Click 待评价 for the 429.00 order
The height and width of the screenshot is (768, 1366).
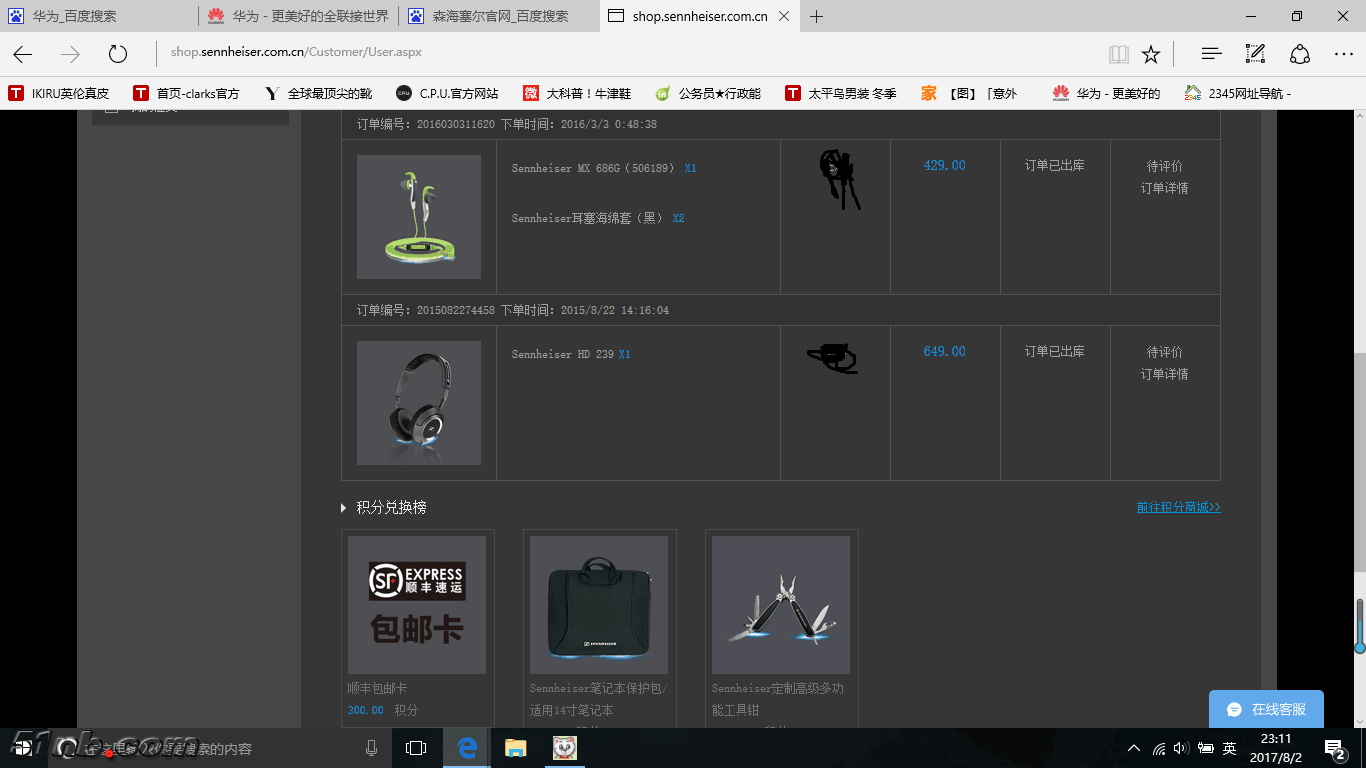(1165, 166)
